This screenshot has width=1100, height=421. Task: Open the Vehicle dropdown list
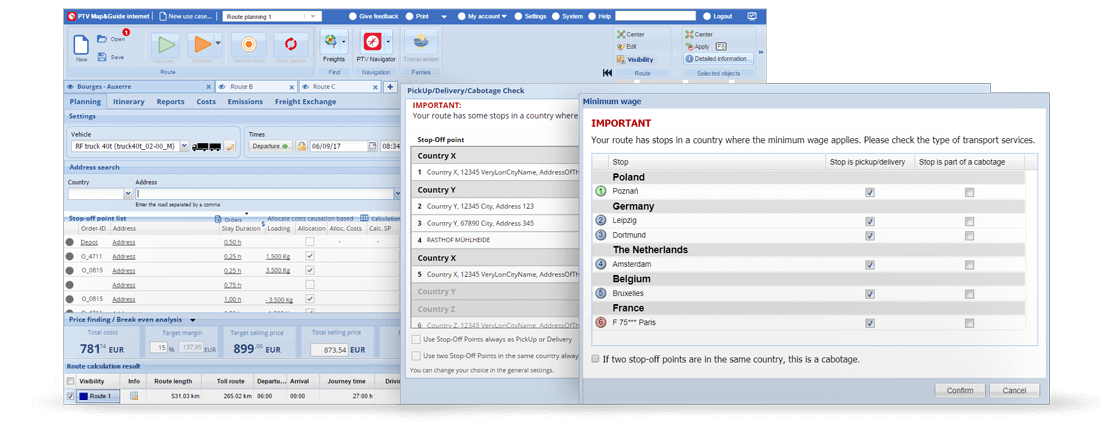point(183,146)
